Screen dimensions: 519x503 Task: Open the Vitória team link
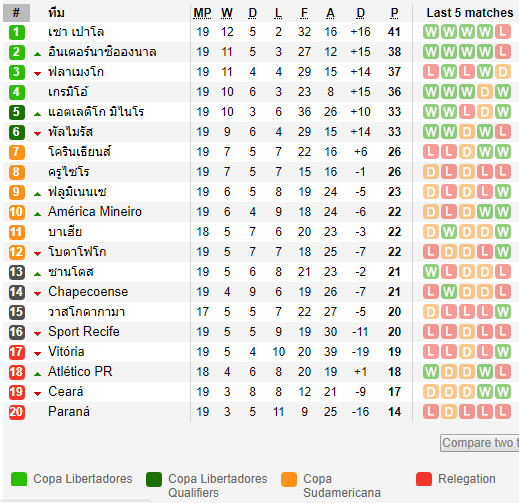click(66, 352)
